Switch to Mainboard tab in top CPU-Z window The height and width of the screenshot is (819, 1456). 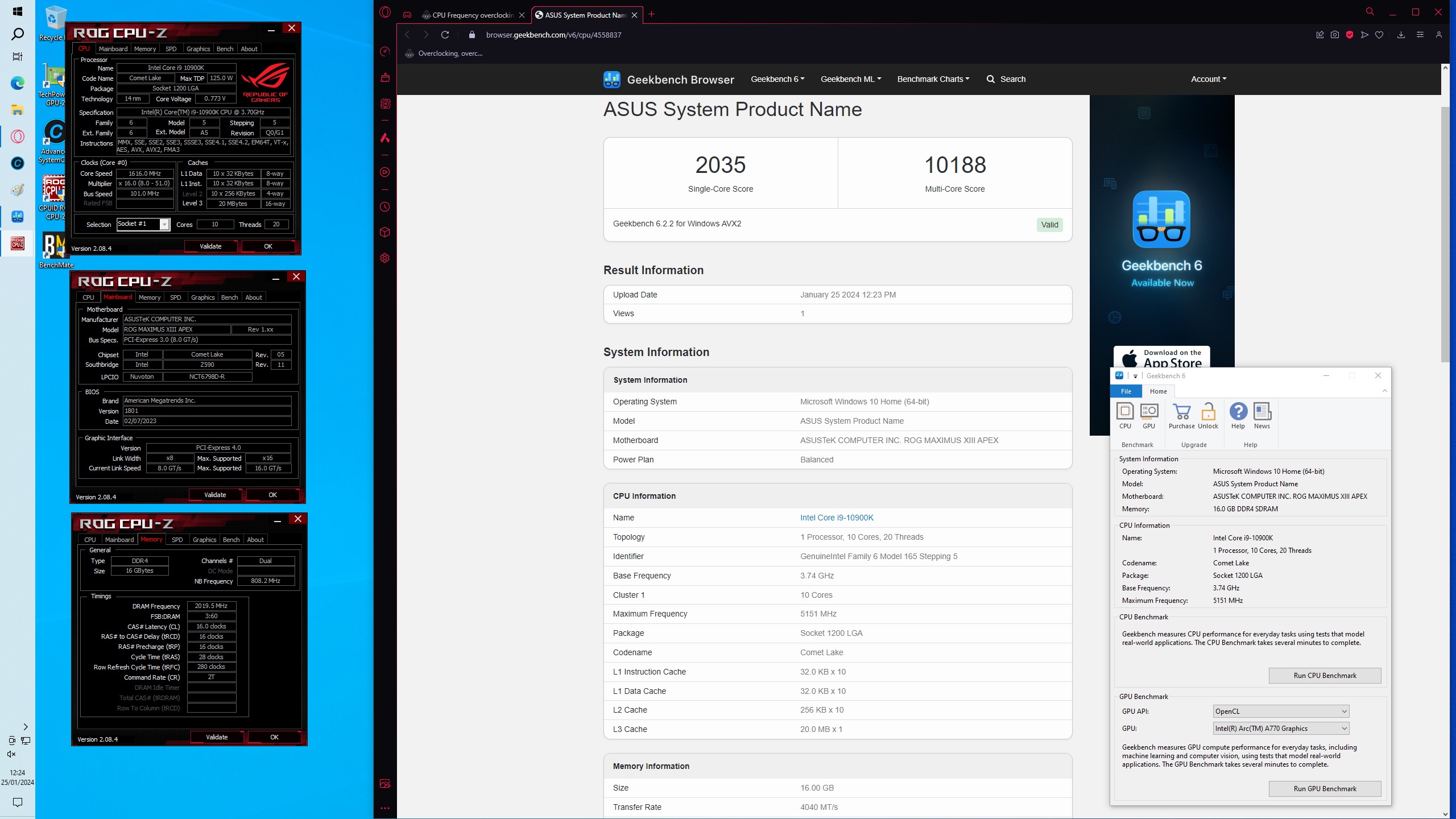[113, 49]
